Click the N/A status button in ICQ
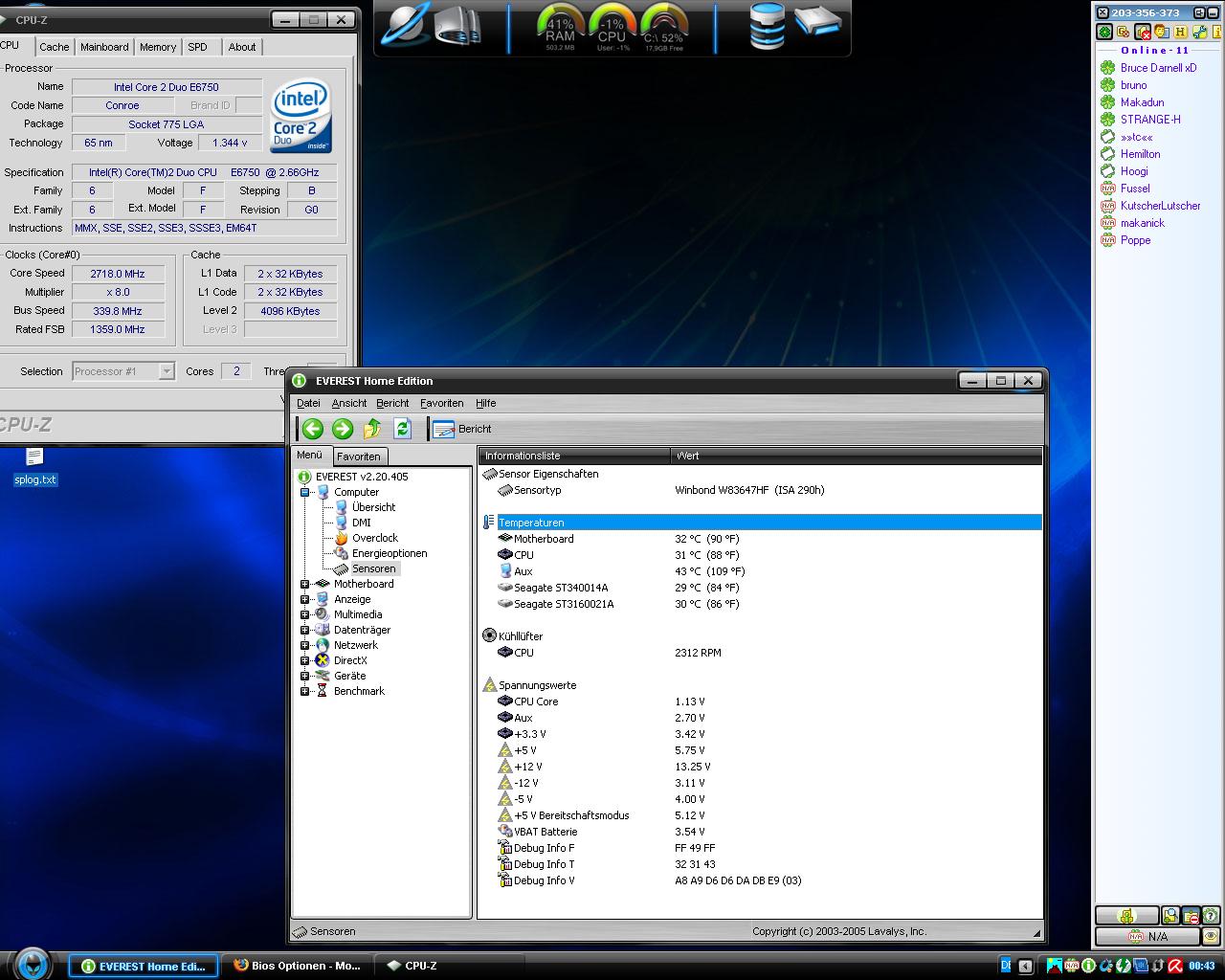The width and height of the screenshot is (1225, 980). [1147, 937]
